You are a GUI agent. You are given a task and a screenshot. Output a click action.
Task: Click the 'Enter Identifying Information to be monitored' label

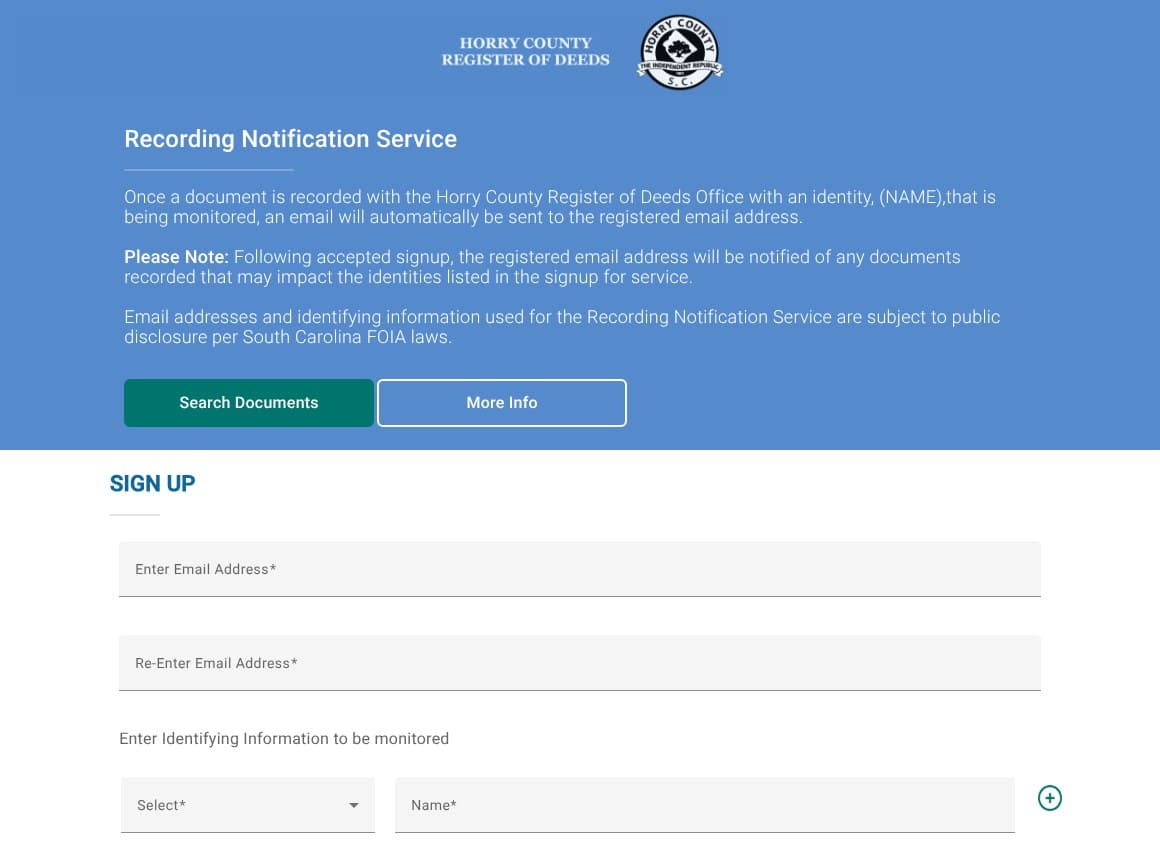(x=284, y=739)
